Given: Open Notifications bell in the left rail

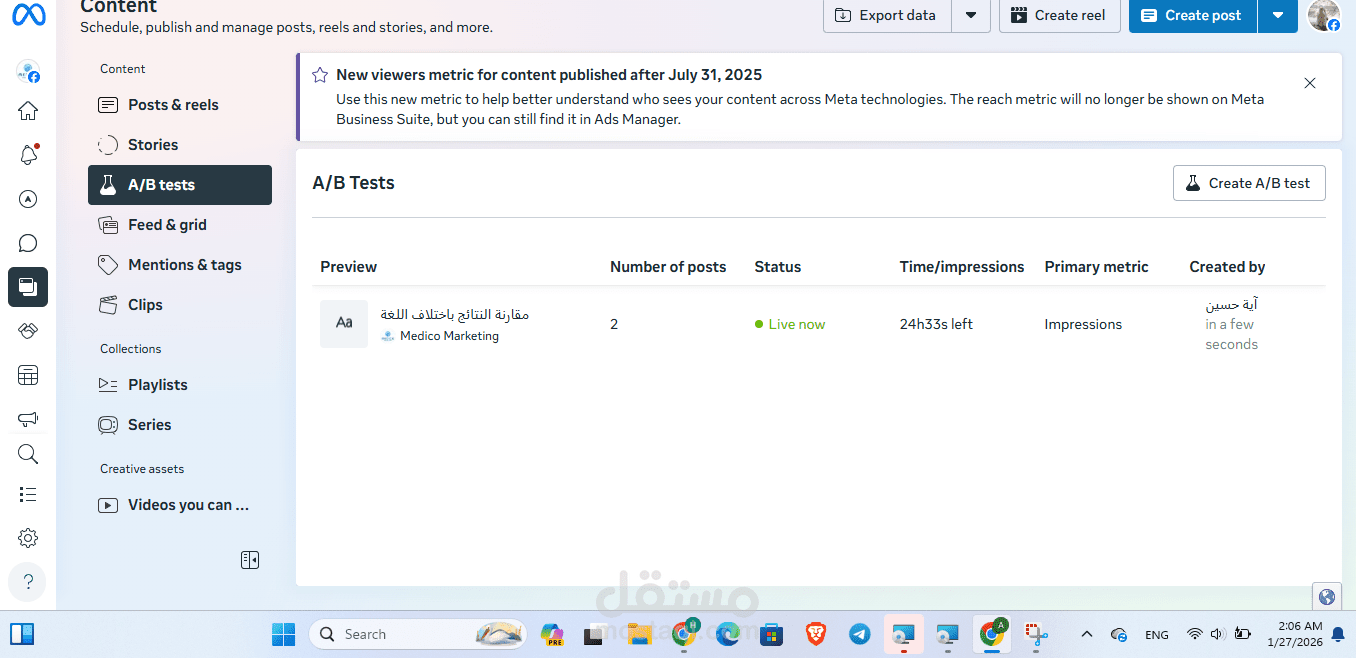Looking at the screenshot, I should point(28,155).
